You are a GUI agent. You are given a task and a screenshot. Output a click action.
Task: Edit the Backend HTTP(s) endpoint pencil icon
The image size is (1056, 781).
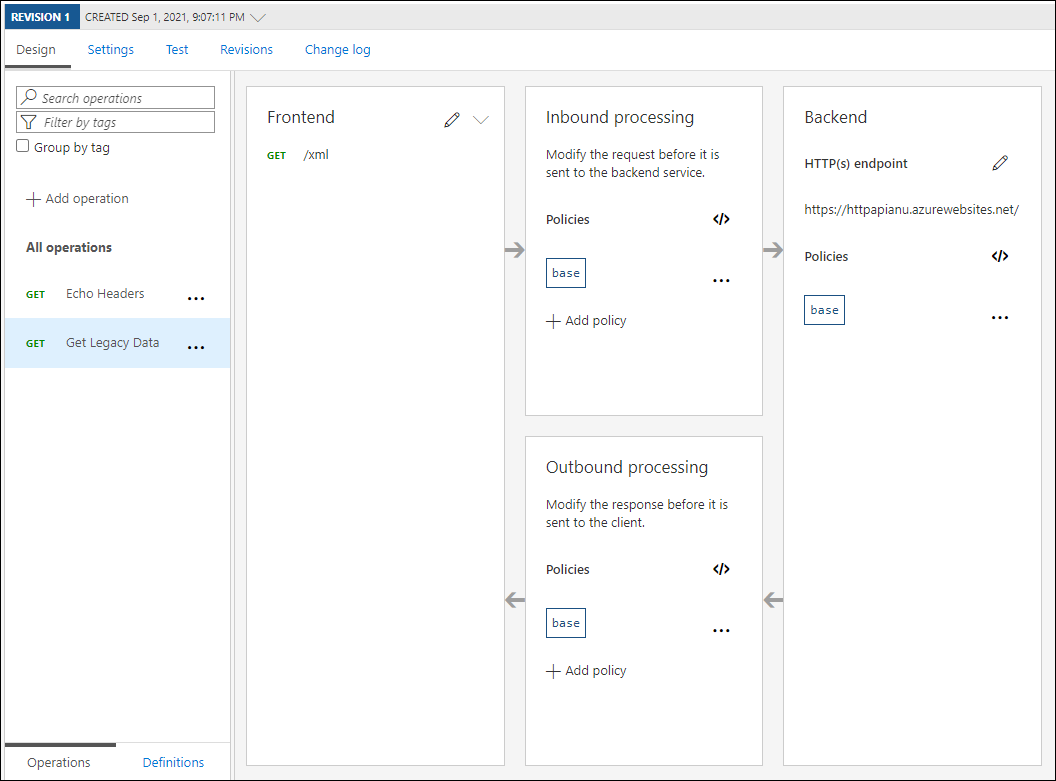[1000, 163]
